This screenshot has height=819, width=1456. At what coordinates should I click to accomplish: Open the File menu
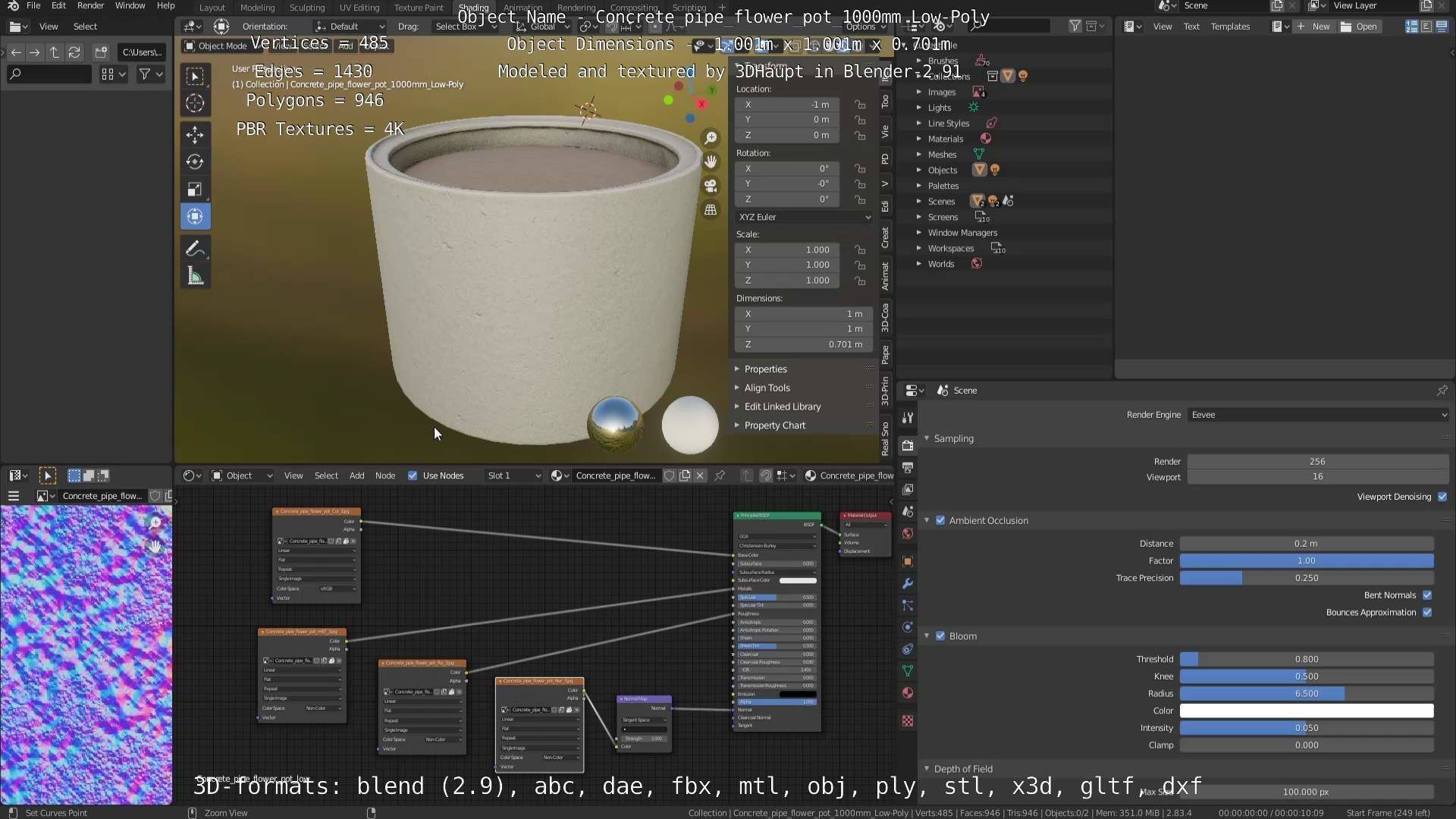point(33,6)
